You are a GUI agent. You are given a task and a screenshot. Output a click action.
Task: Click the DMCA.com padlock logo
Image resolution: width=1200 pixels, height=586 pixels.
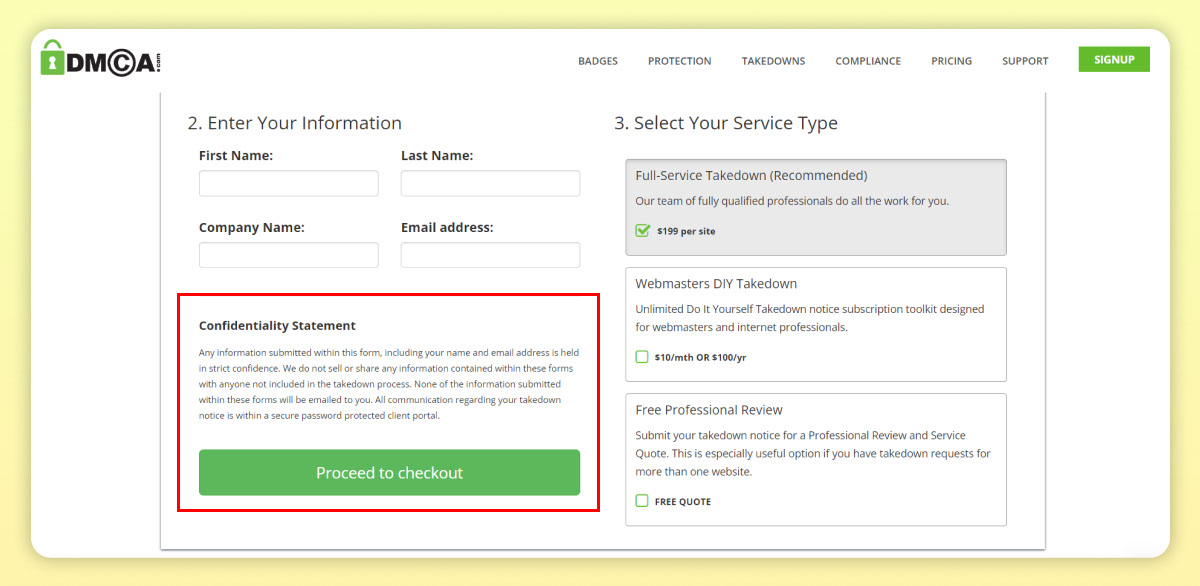coord(100,59)
